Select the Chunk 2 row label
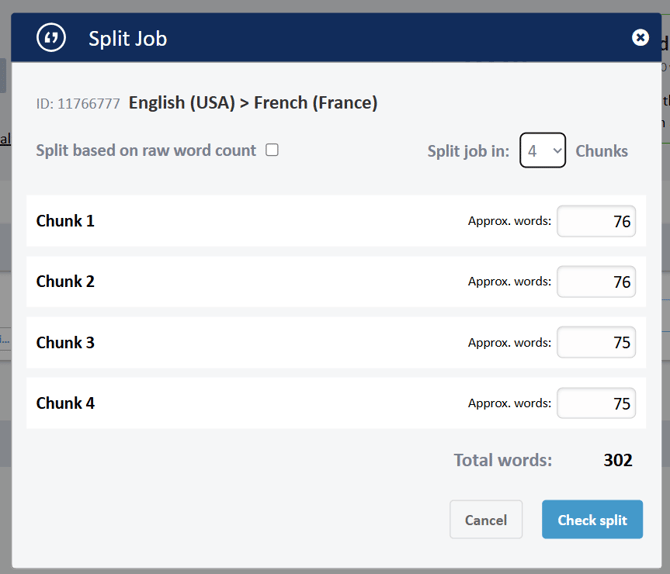The width and height of the screenshot is (670, 574). click(x=65, y=282)
